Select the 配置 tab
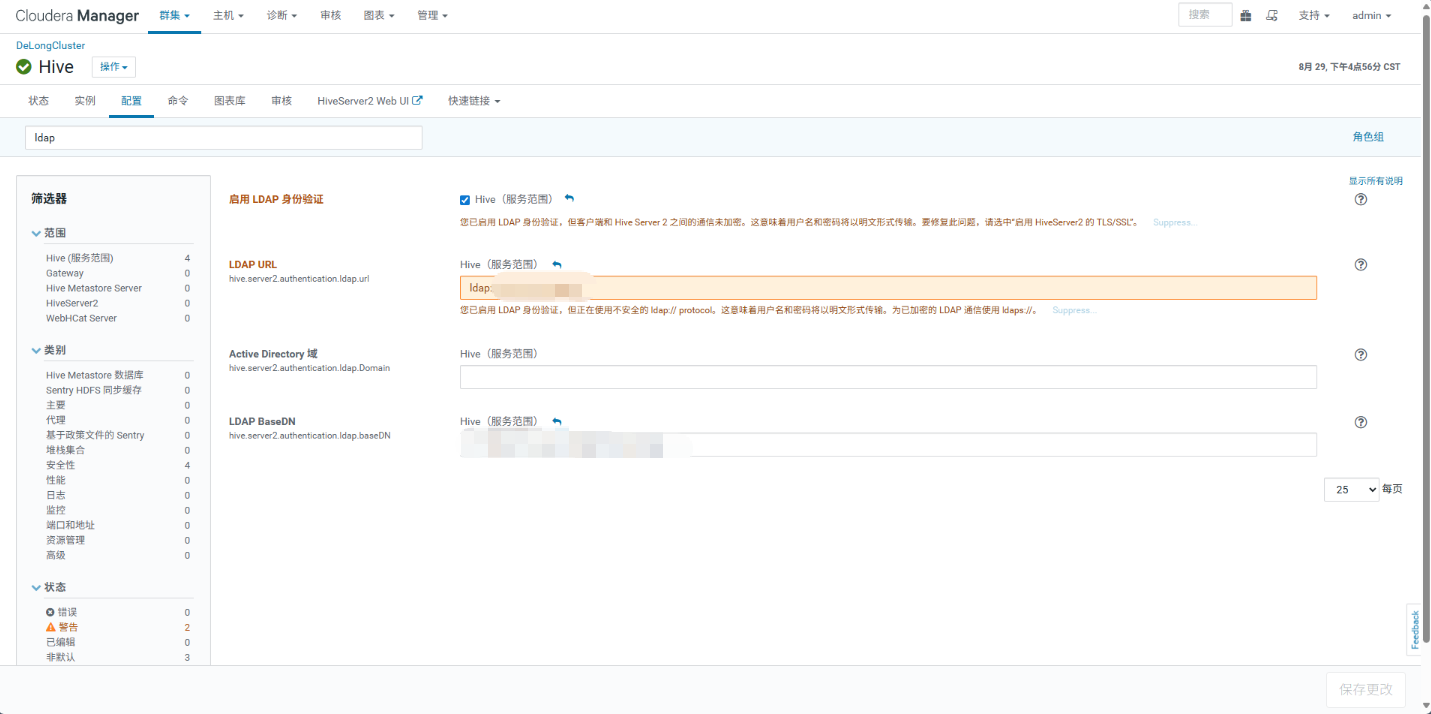 [x=132, y=101]
